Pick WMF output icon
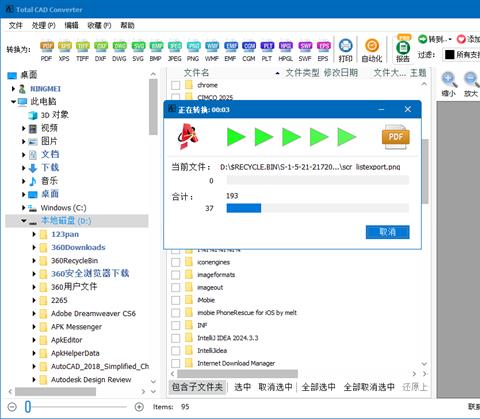480x419 pixels. 212,51
